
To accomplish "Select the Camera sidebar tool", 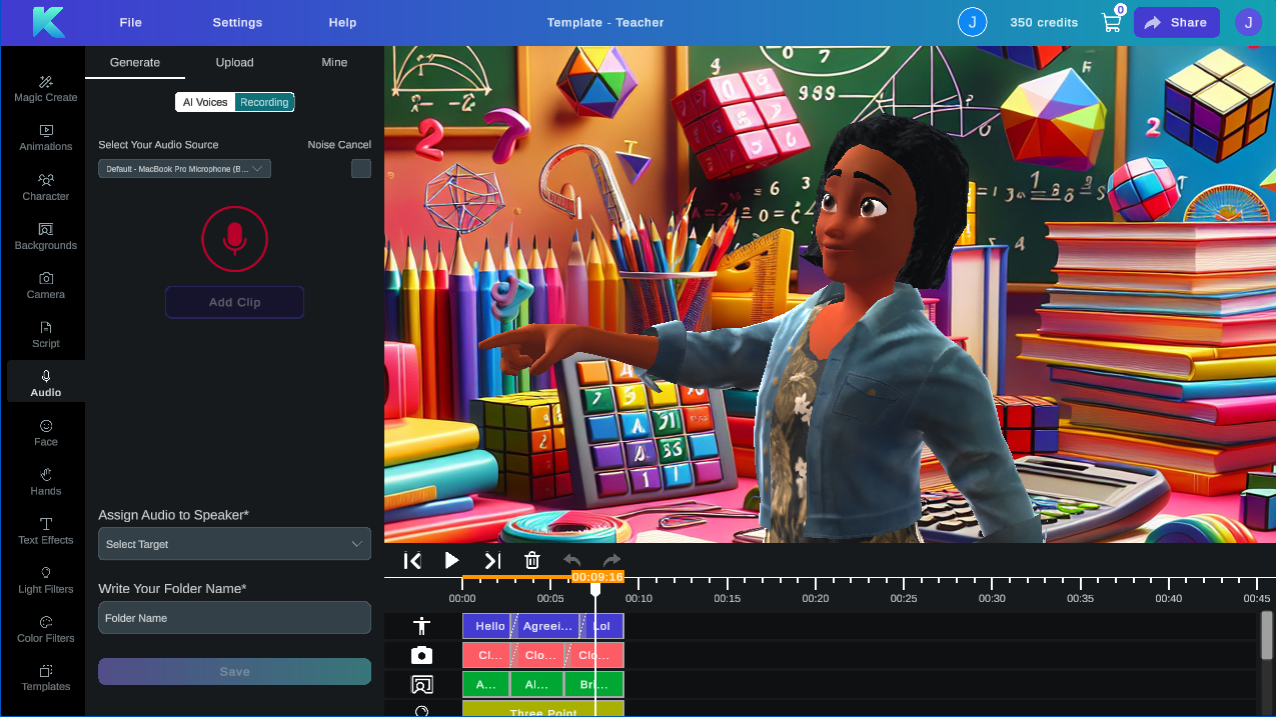I will 45,285.
